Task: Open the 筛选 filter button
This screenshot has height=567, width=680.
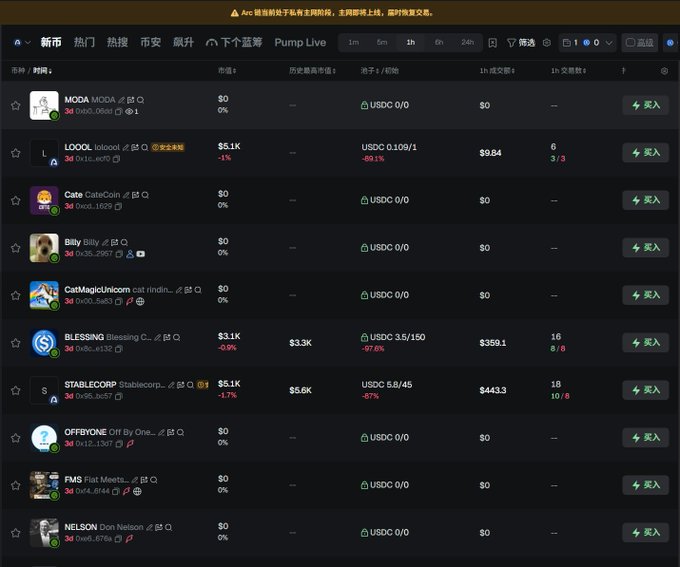Action: 521,43
